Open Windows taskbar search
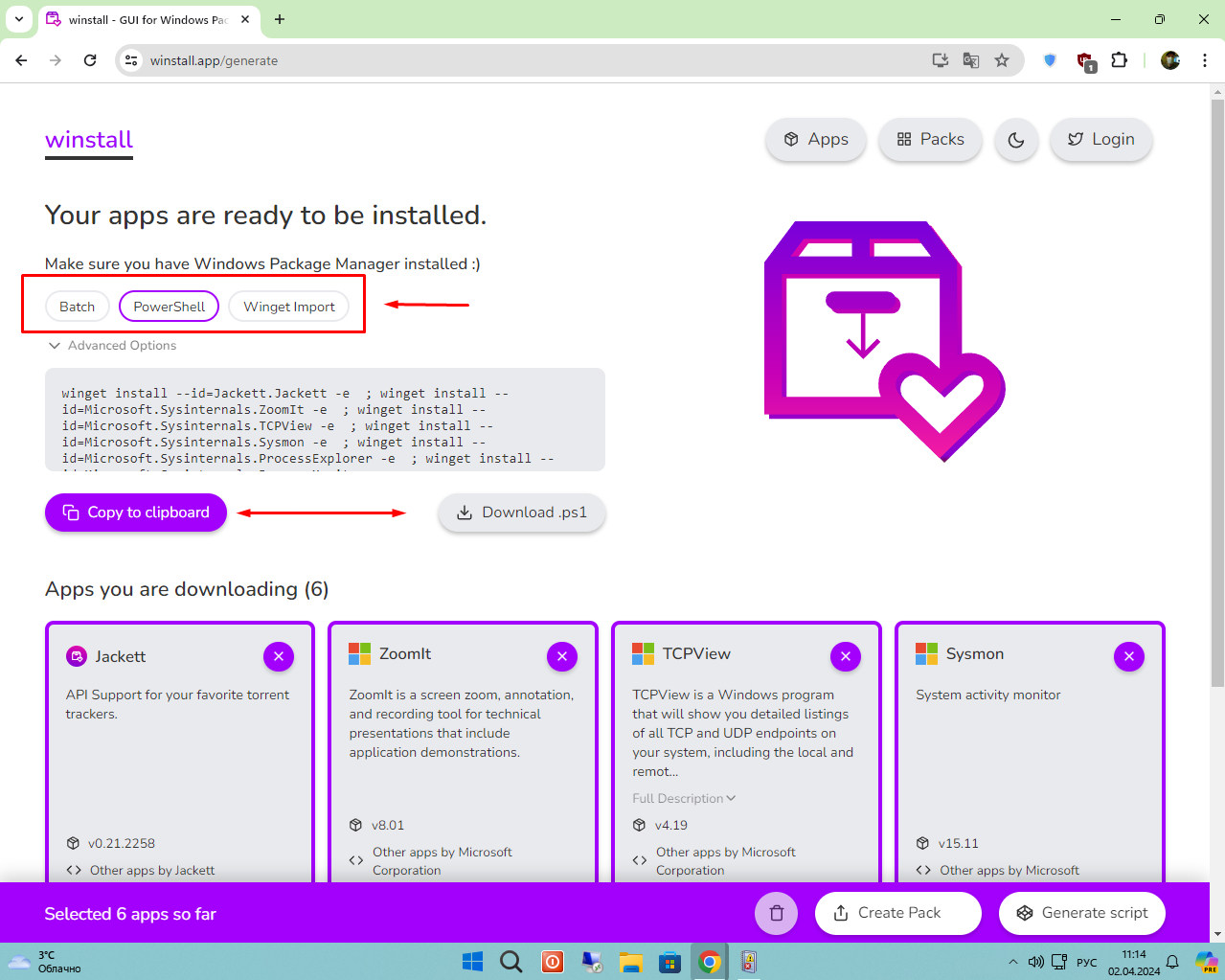The width and height of the screenshot is (1225, 980). click(511, 962)
